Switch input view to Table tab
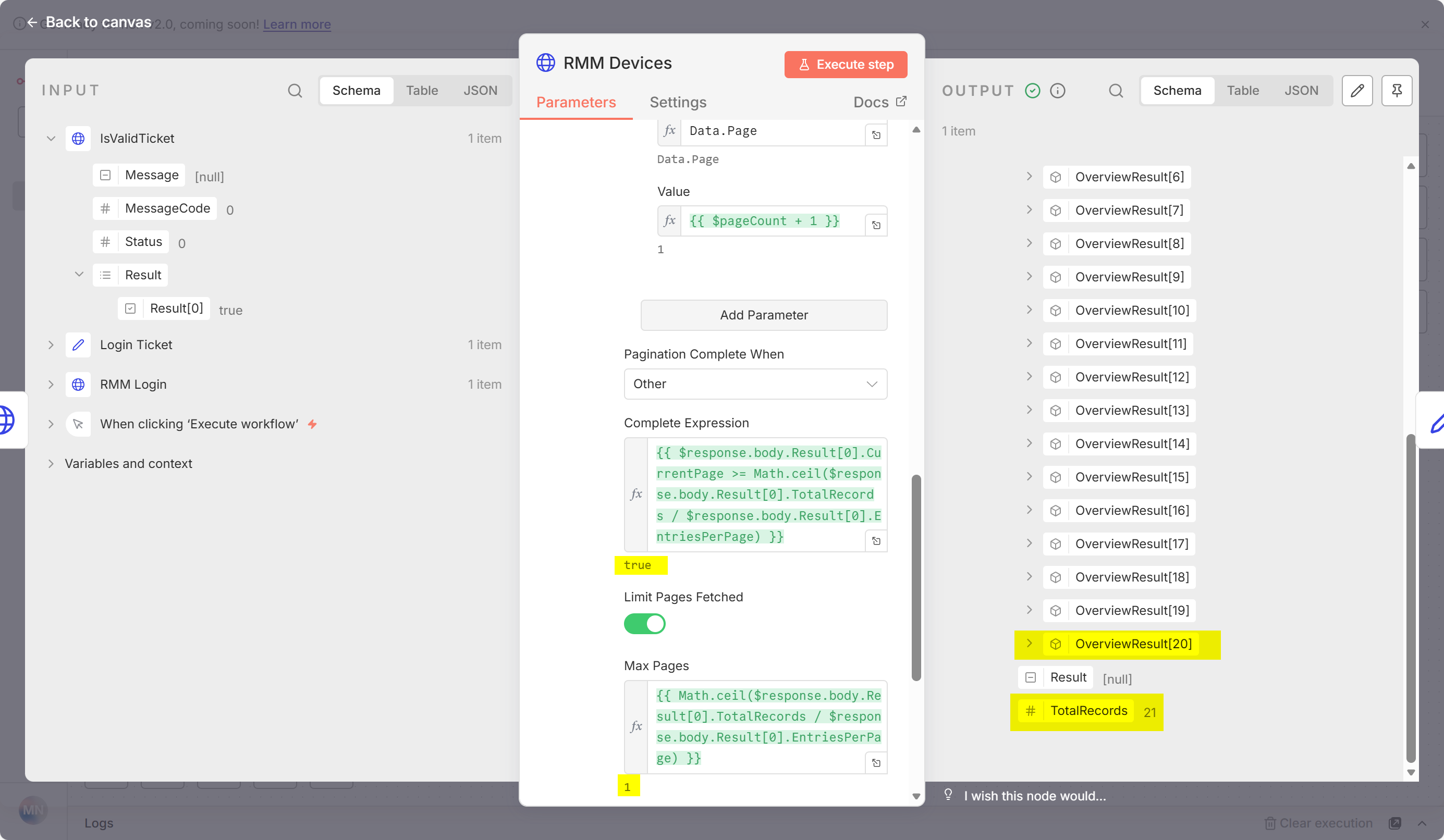1444x840 pixels. pyautogui.click(x=422, y=91)
